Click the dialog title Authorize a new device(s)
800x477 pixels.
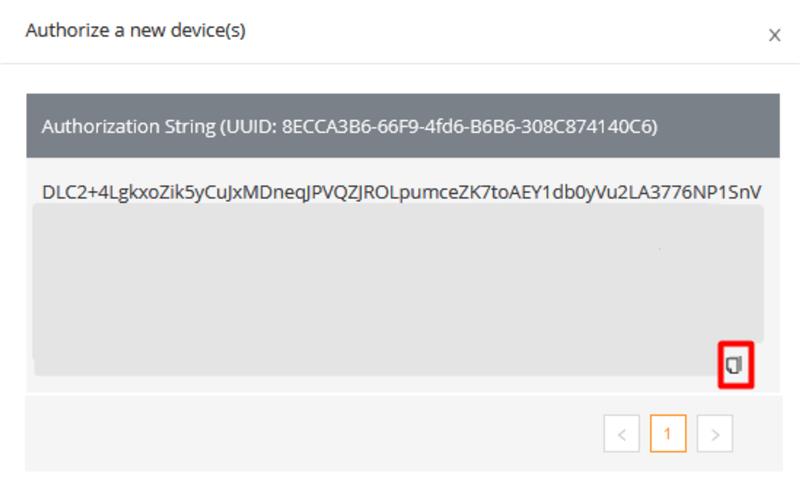click(135, 31)
